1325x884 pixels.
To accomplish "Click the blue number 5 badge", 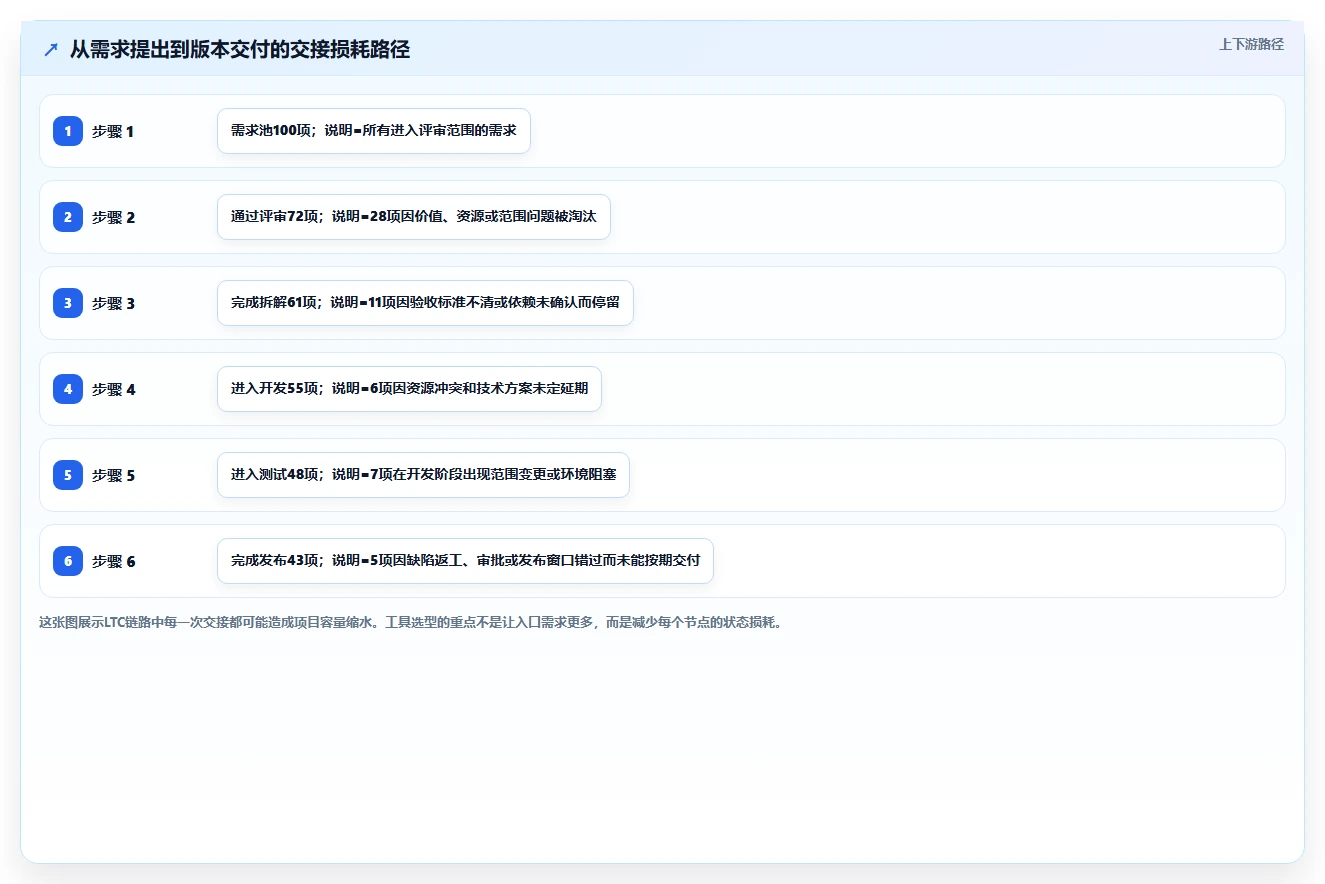I will [68, 475].
